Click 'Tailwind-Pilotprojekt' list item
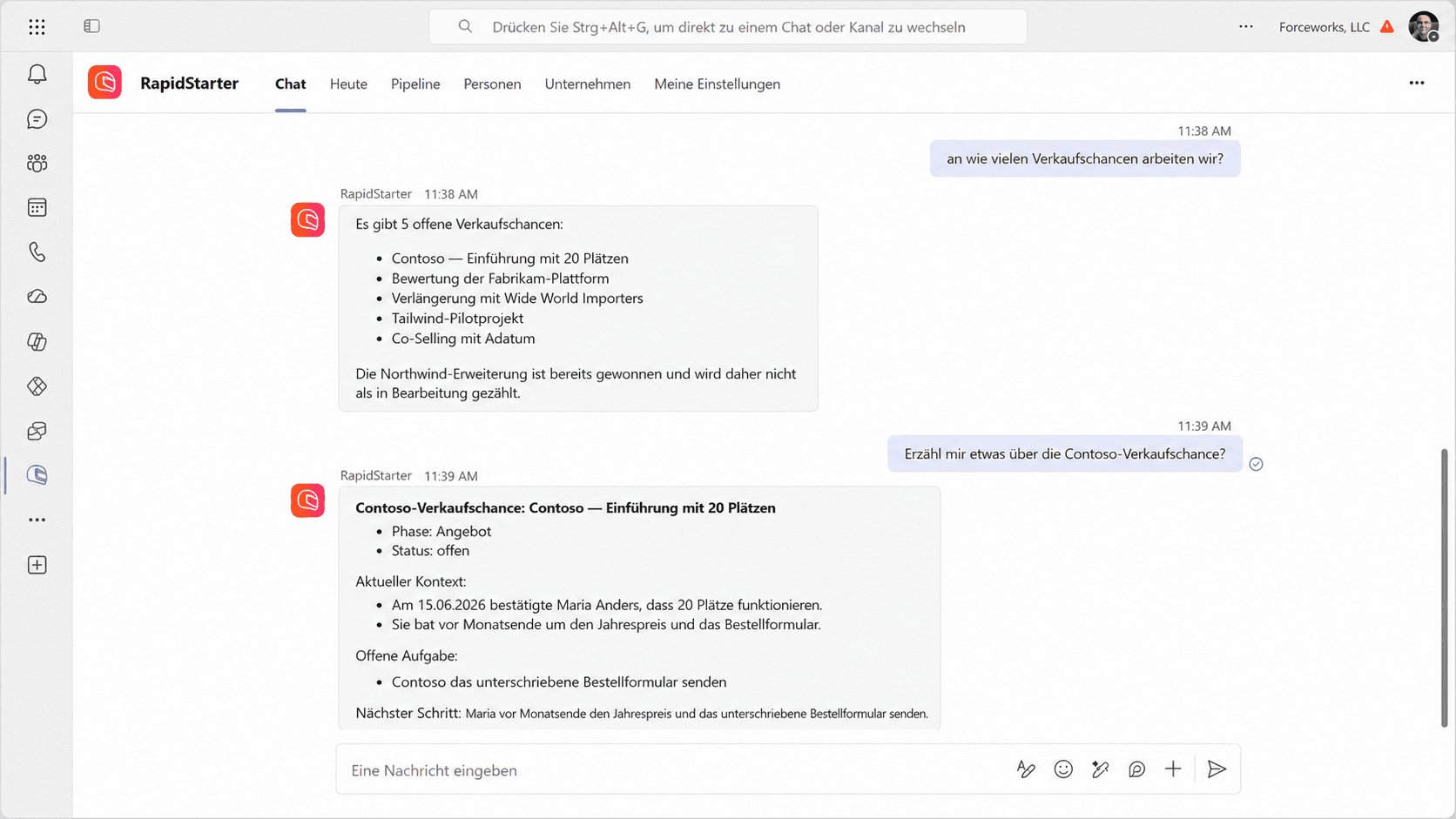 (457, 319)
